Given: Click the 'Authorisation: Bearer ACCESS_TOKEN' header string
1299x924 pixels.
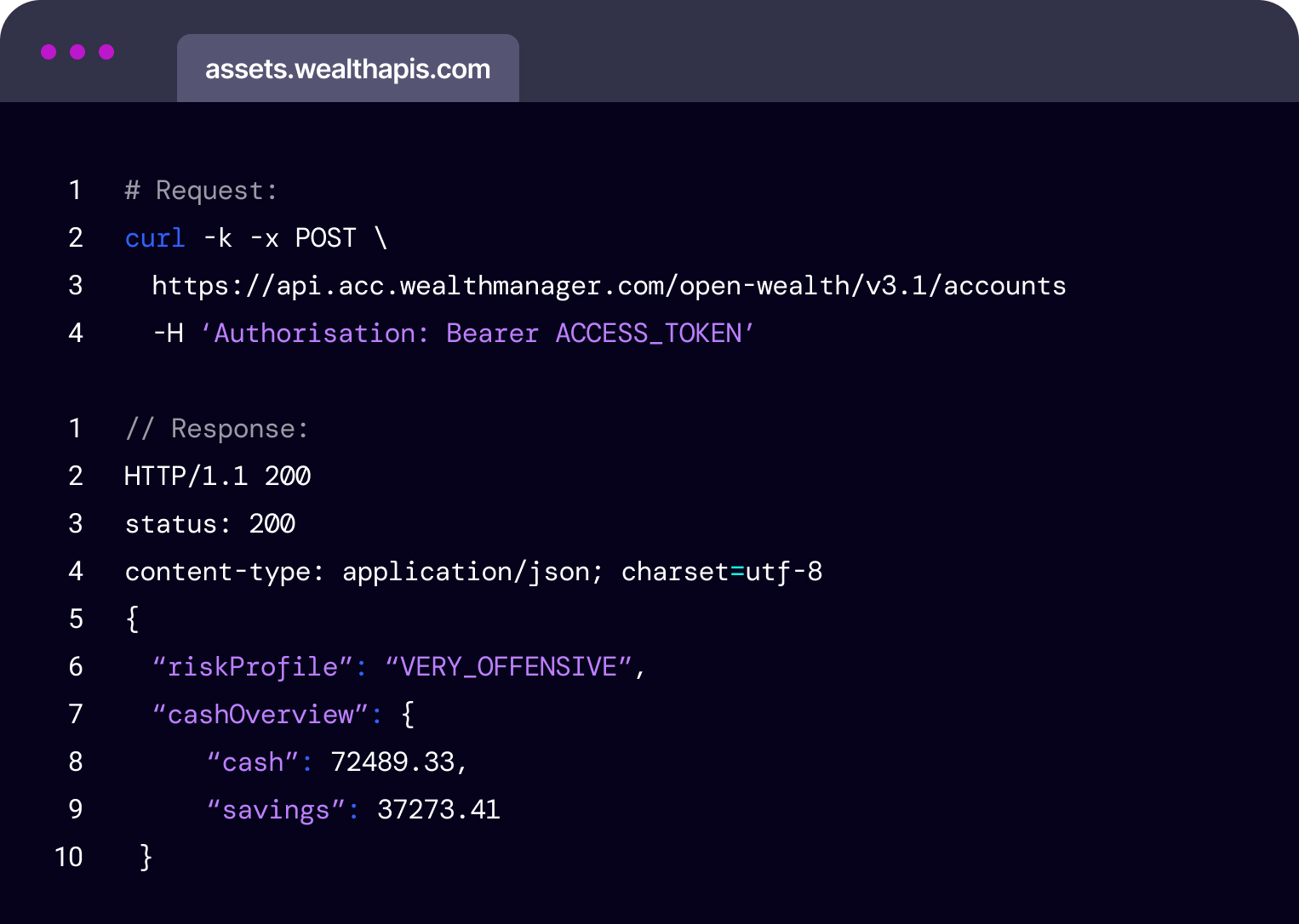Looking at the screenshot, I should coord(478,334).
